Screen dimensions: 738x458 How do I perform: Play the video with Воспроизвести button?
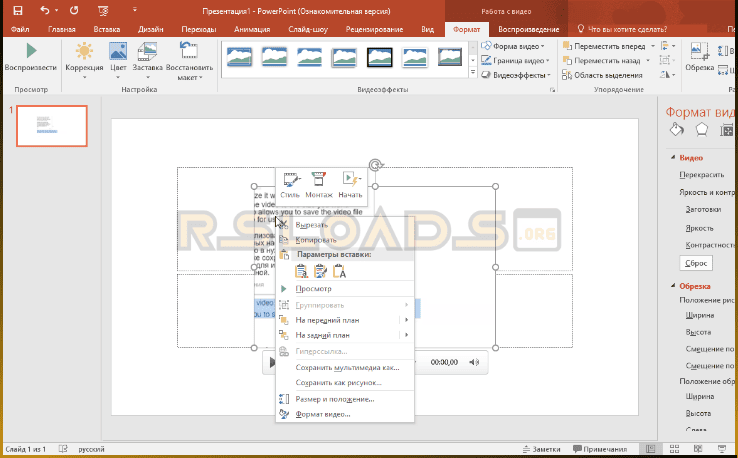click(31, 57)
